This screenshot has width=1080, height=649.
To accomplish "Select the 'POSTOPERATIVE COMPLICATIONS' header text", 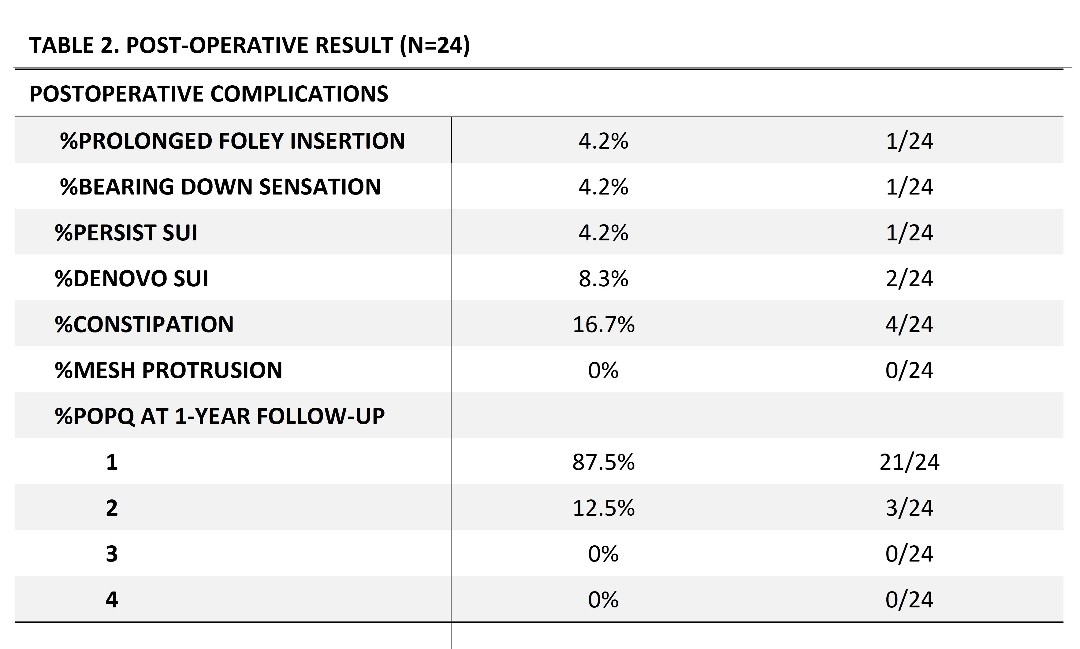I will [209, 94].
